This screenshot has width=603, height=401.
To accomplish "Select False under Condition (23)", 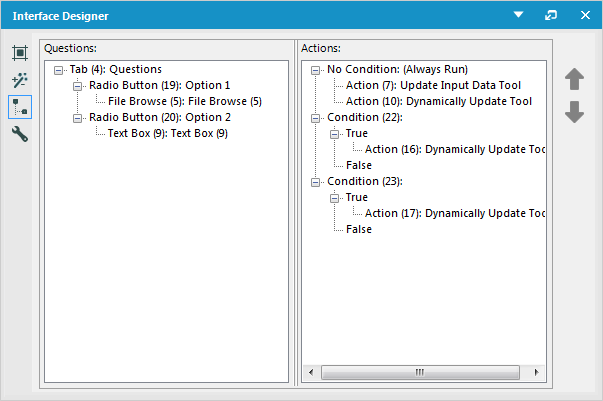I will tap(358, 230).
